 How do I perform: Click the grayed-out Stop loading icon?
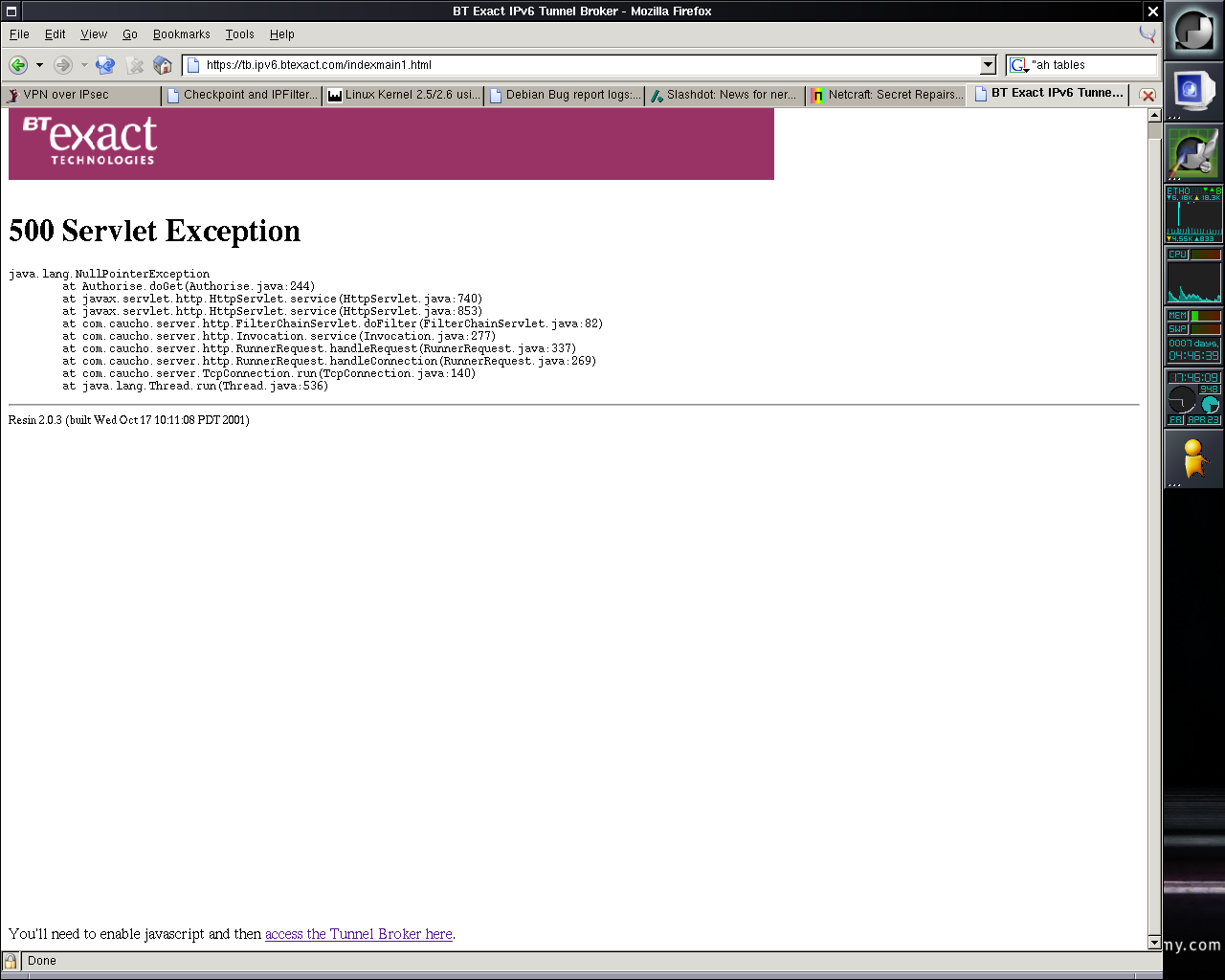click(135, 65)
